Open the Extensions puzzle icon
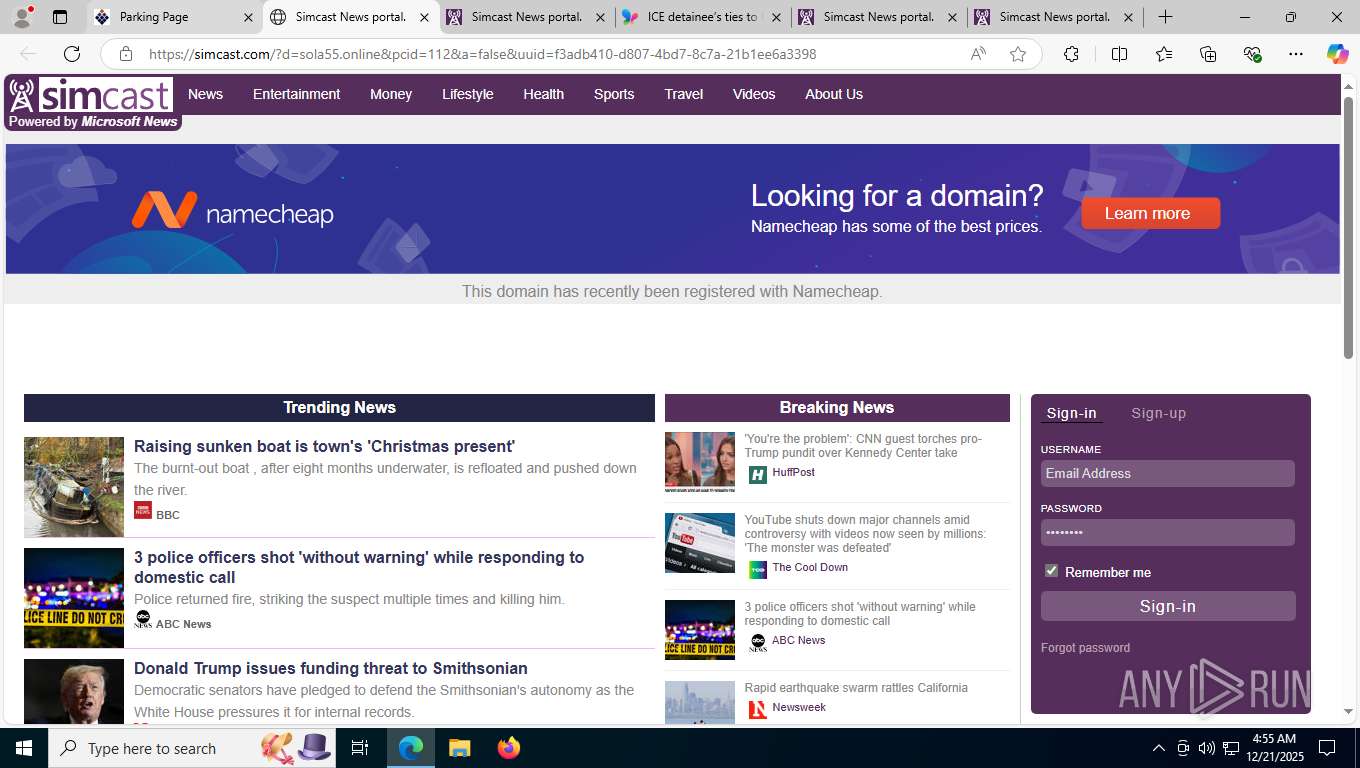The width and height of the screenshot is (1360, 768). pyautogui.click(x=1071, y=54)
